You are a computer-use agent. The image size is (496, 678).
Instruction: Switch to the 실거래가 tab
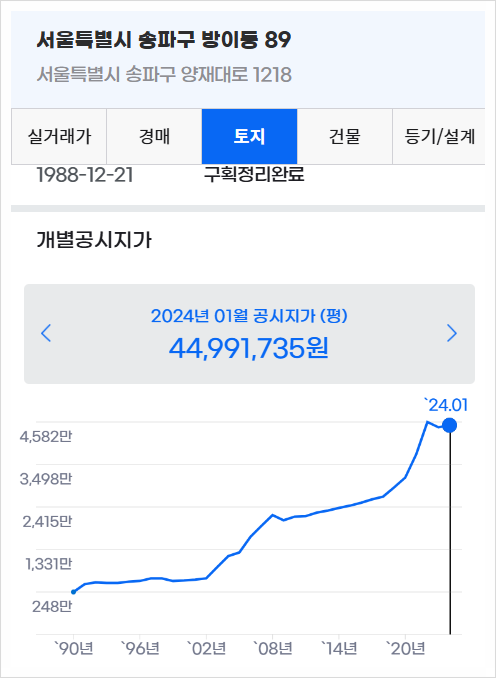click(59, 137)
